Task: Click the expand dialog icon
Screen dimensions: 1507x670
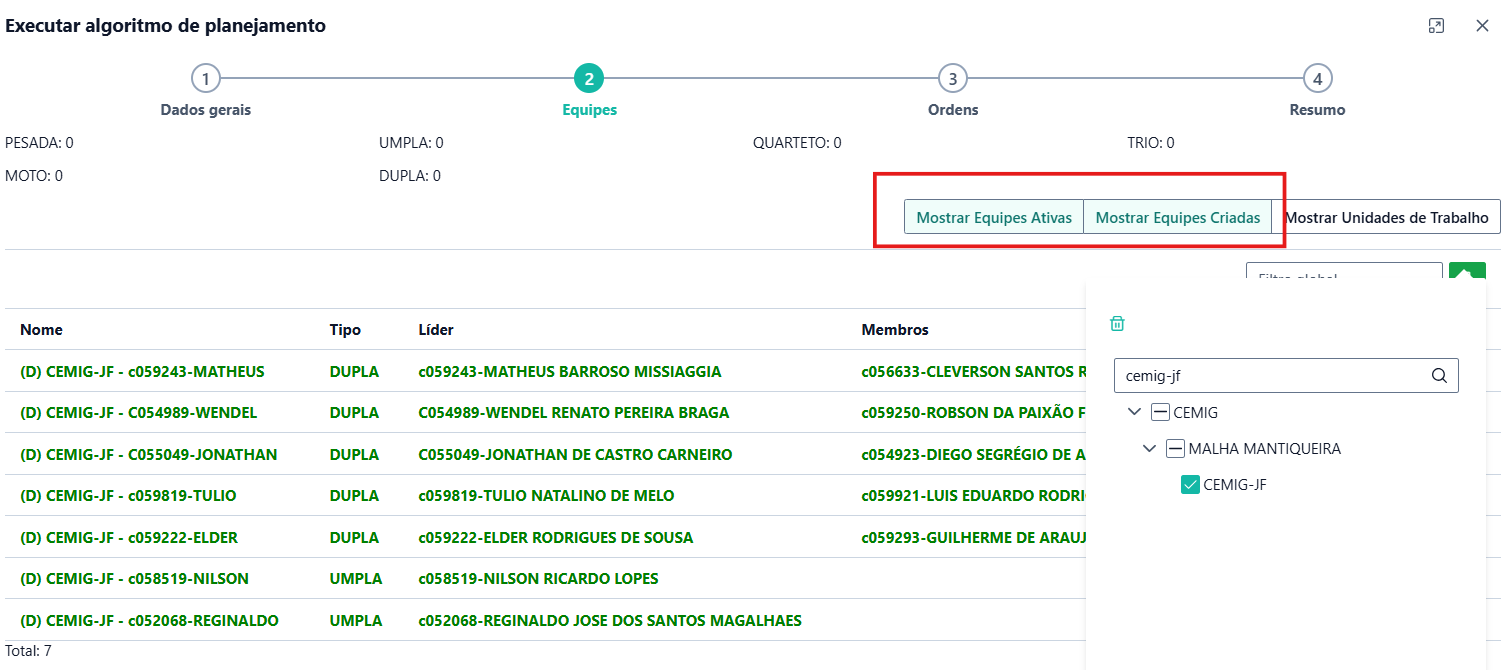Action: 1436,26
